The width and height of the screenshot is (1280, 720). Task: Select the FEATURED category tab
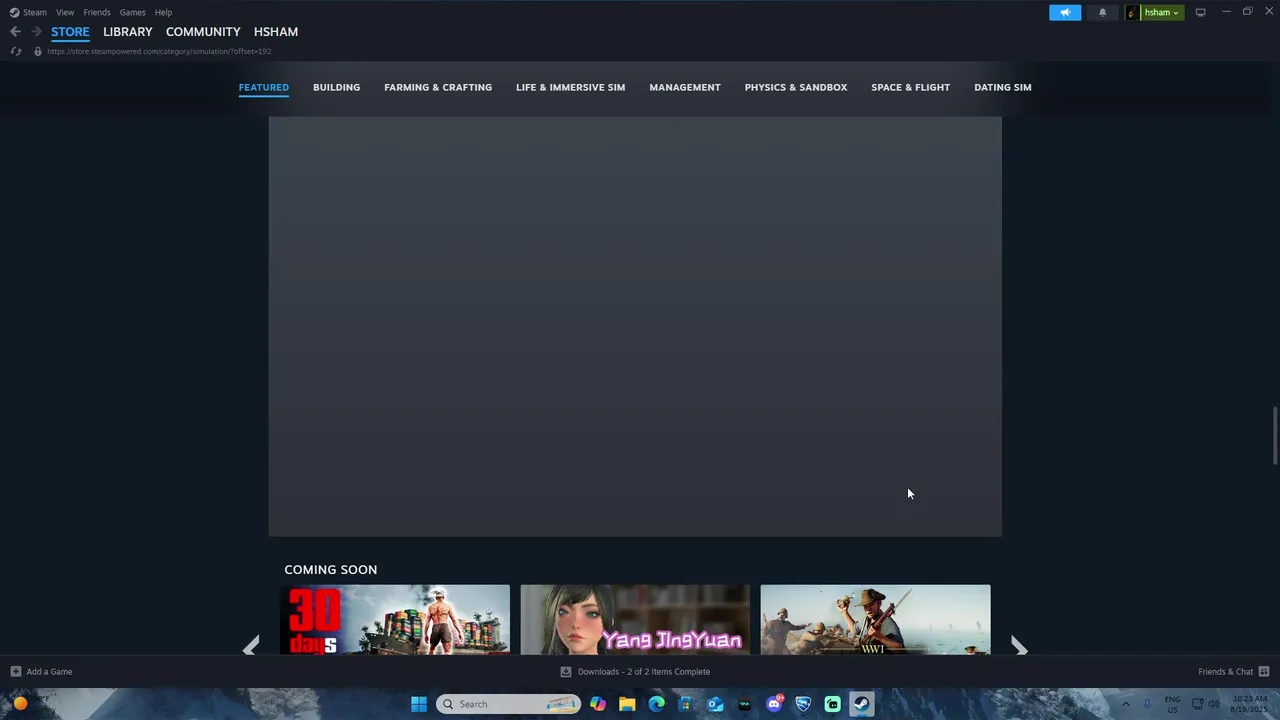pos(264,87)
